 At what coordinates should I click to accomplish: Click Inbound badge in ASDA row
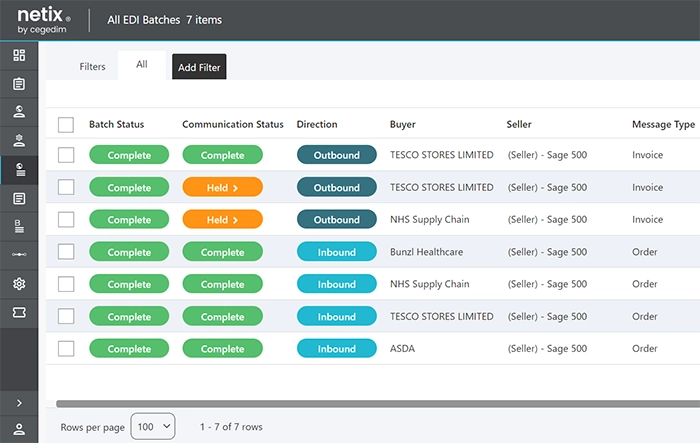[337, 348]
